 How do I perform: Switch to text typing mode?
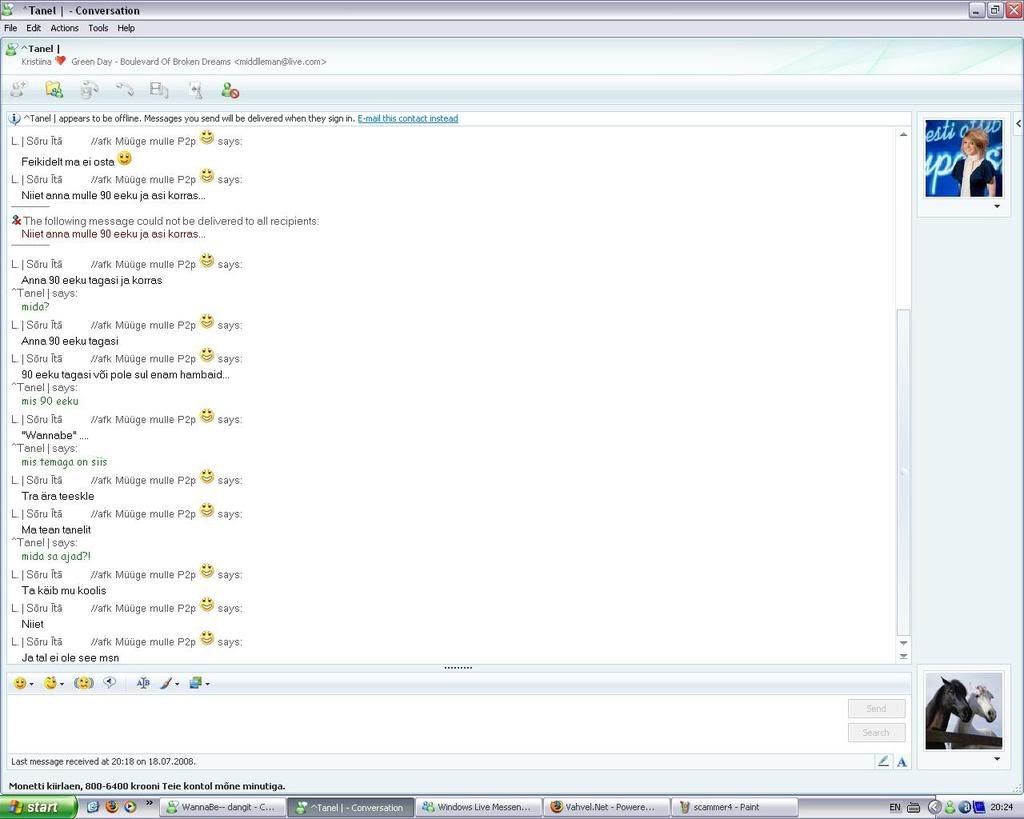tap(901, 761)
